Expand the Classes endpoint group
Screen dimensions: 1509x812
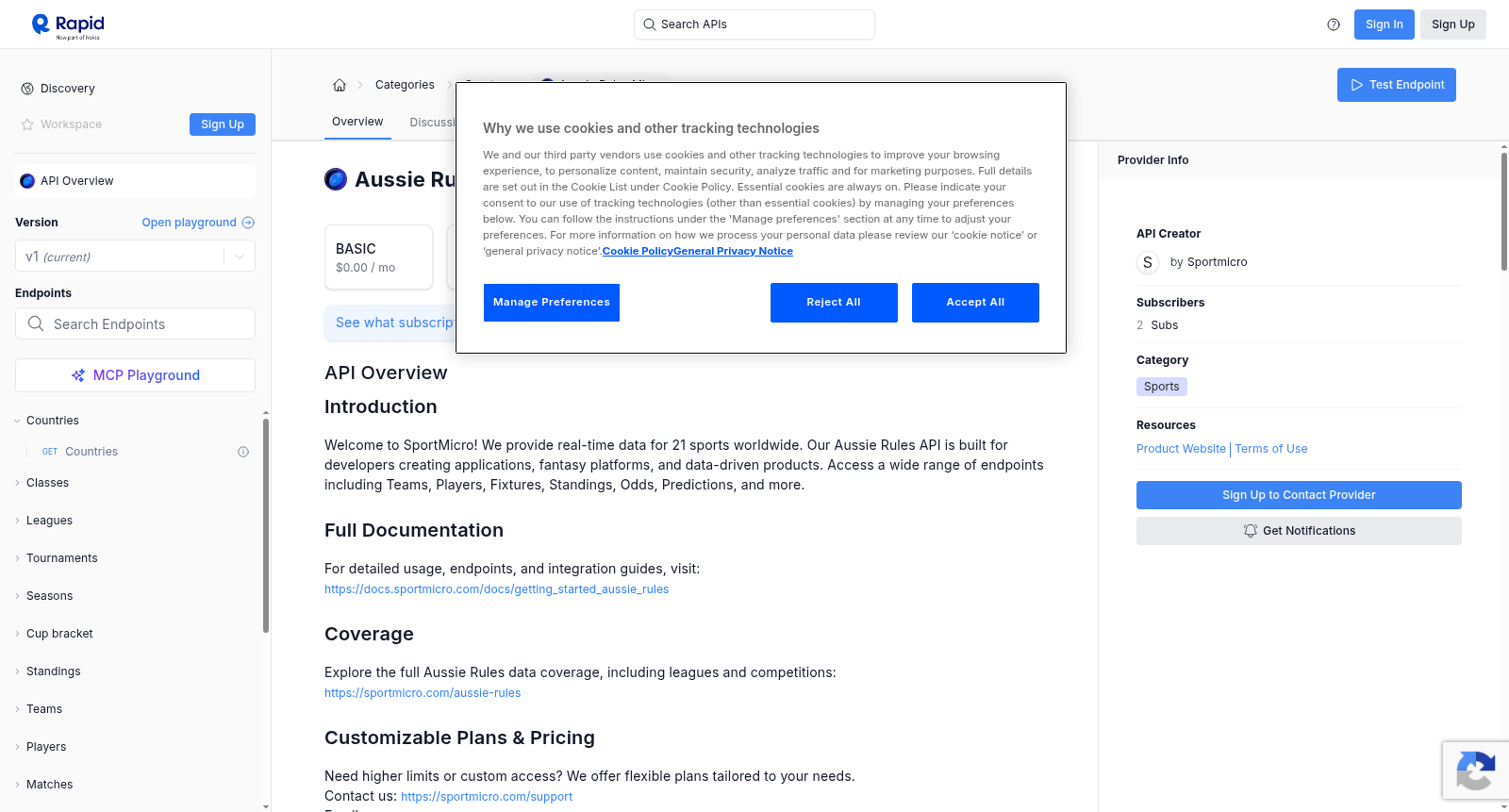pyautogui.click(x=17, y=483)
